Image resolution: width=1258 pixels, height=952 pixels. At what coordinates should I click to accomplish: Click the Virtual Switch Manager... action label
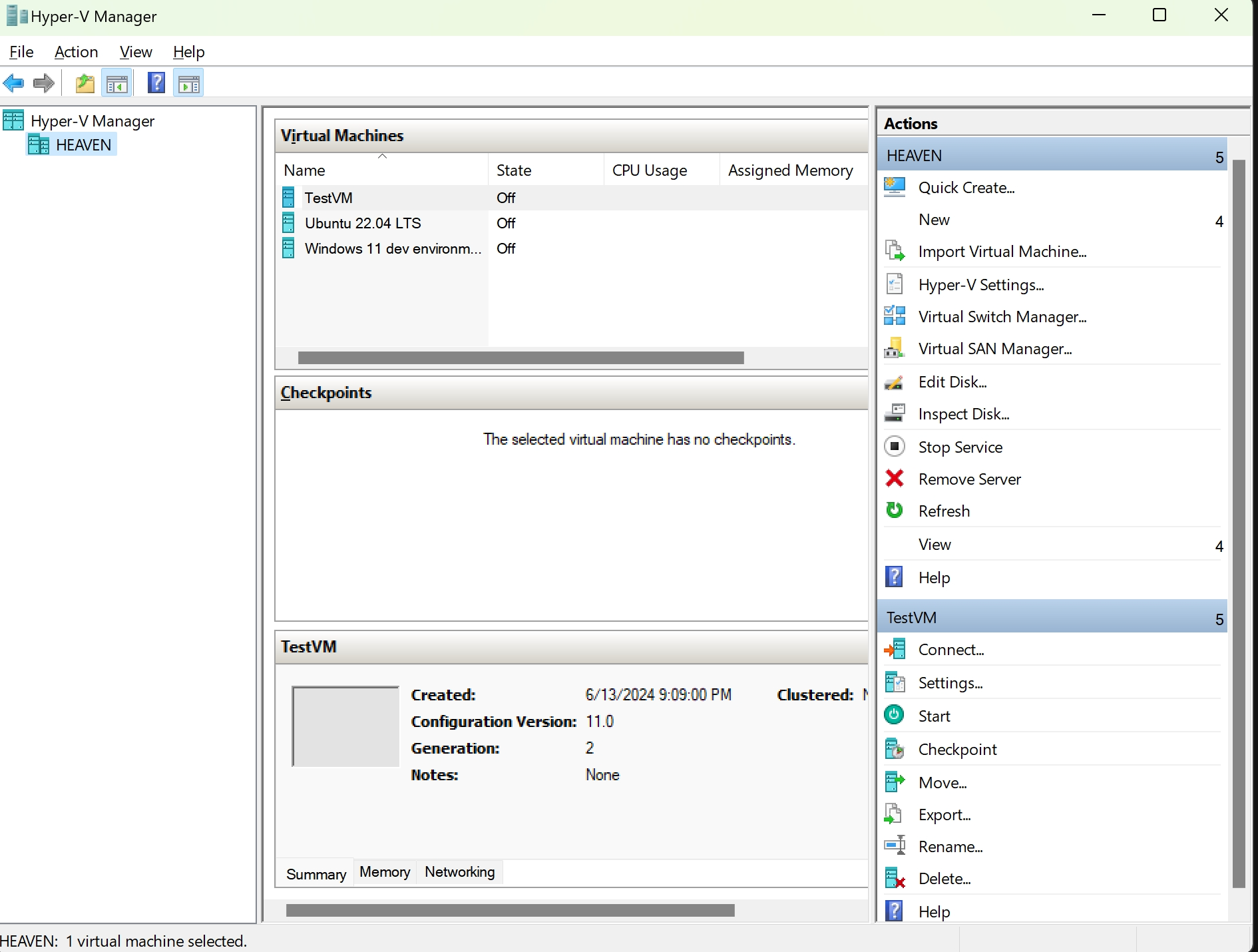(x=1002, y=317)
